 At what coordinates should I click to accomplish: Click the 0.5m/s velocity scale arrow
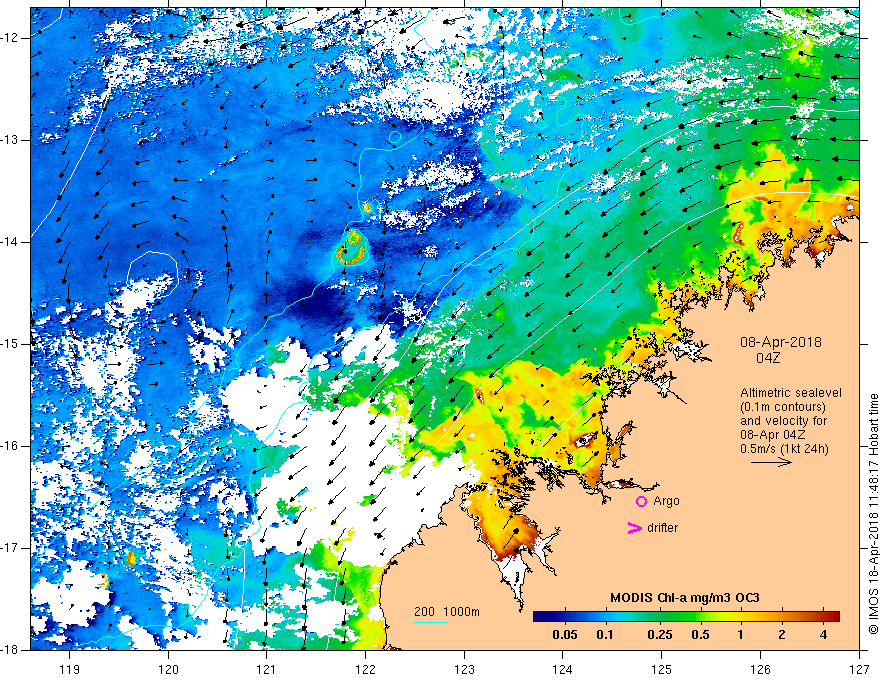(771, 462)
